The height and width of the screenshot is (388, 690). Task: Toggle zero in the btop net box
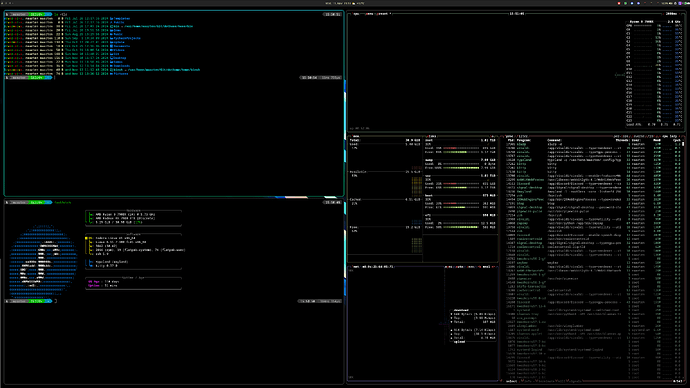470,267
